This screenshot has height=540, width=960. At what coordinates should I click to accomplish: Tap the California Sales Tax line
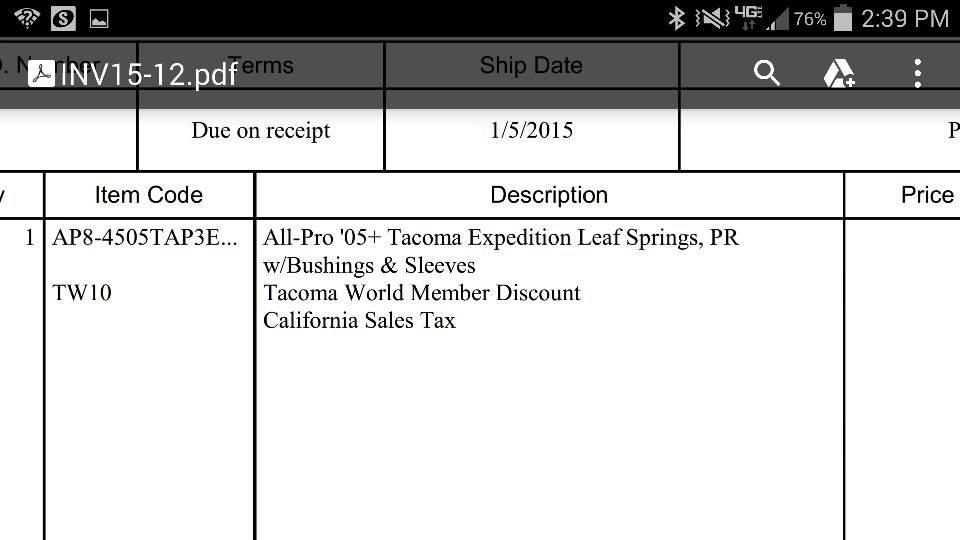click(359, 320)
